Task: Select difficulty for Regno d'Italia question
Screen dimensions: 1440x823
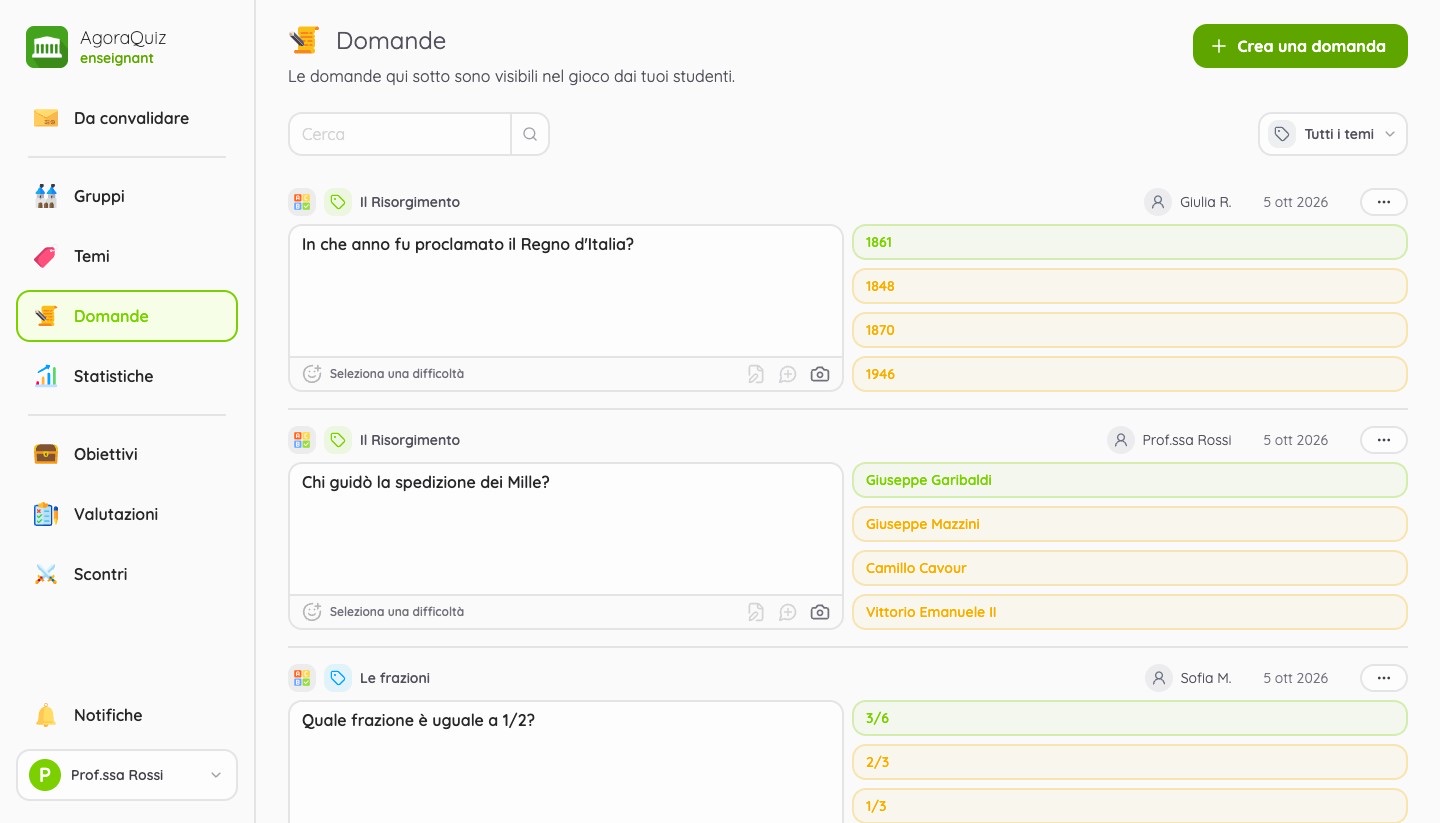Action: (384, 374)
